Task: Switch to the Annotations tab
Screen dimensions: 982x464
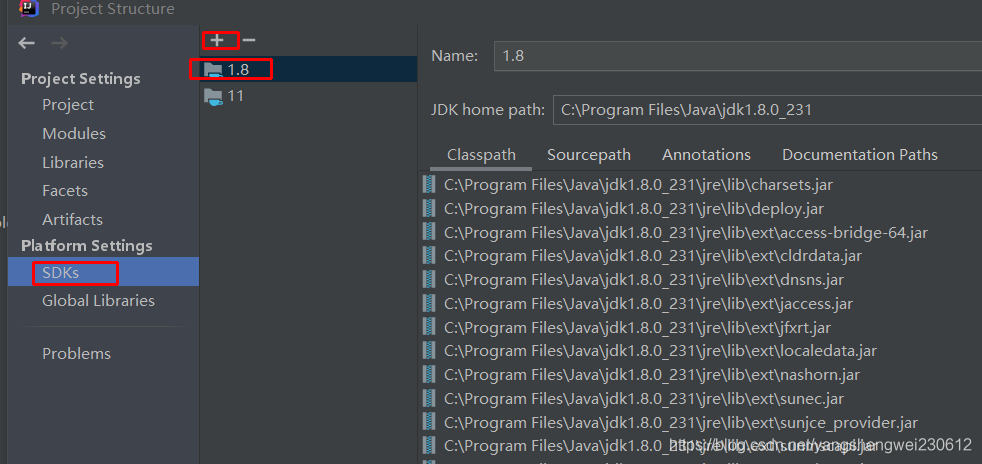Action: tap(706, 155)
